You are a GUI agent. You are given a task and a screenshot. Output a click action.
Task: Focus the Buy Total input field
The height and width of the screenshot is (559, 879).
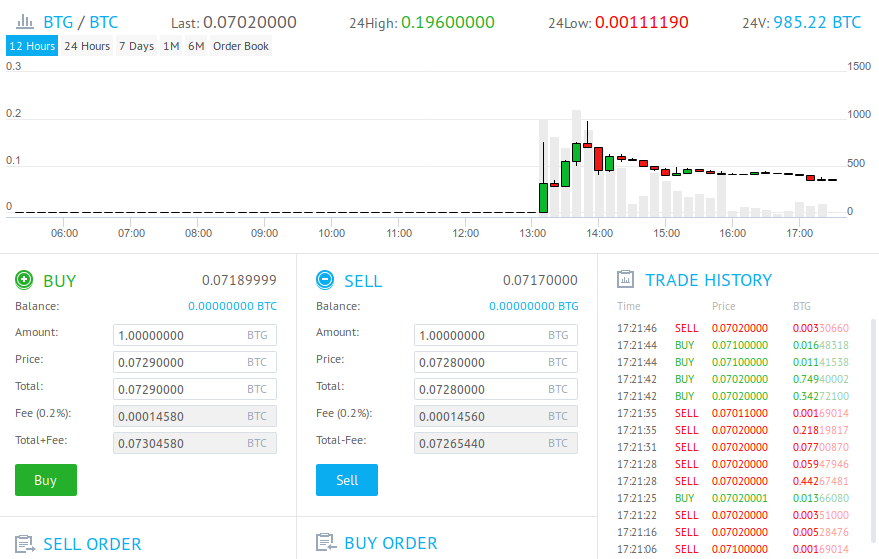click(195, 389)
